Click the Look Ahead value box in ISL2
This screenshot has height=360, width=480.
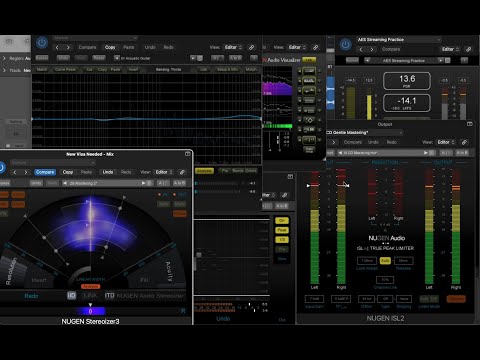click(367, 261)
